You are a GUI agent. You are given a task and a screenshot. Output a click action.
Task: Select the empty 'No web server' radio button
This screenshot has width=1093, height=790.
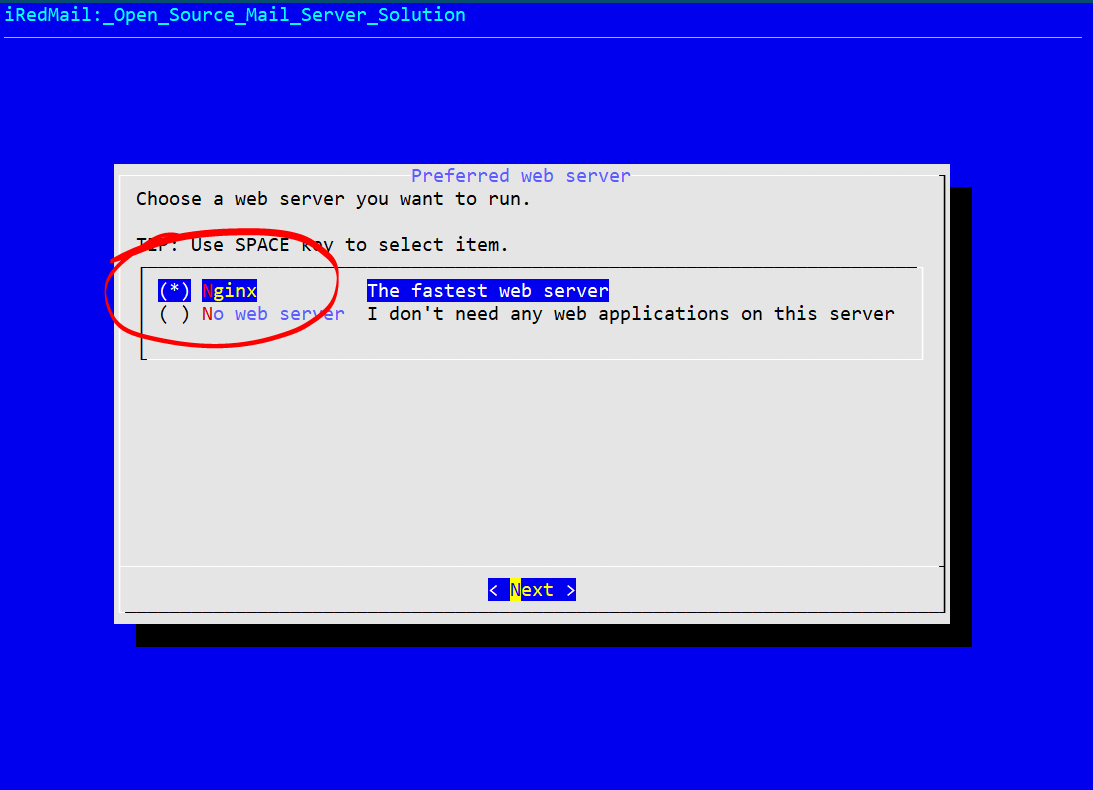tap(174, 314)
